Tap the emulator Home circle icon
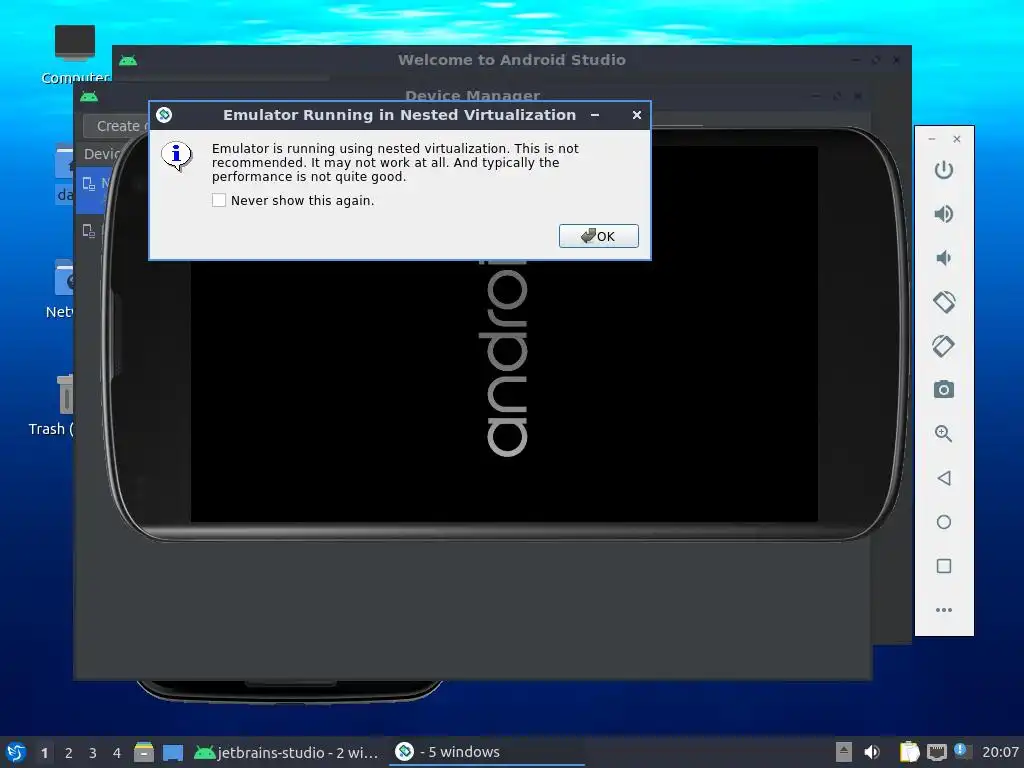1024x768 pixels. click(944, 522)
